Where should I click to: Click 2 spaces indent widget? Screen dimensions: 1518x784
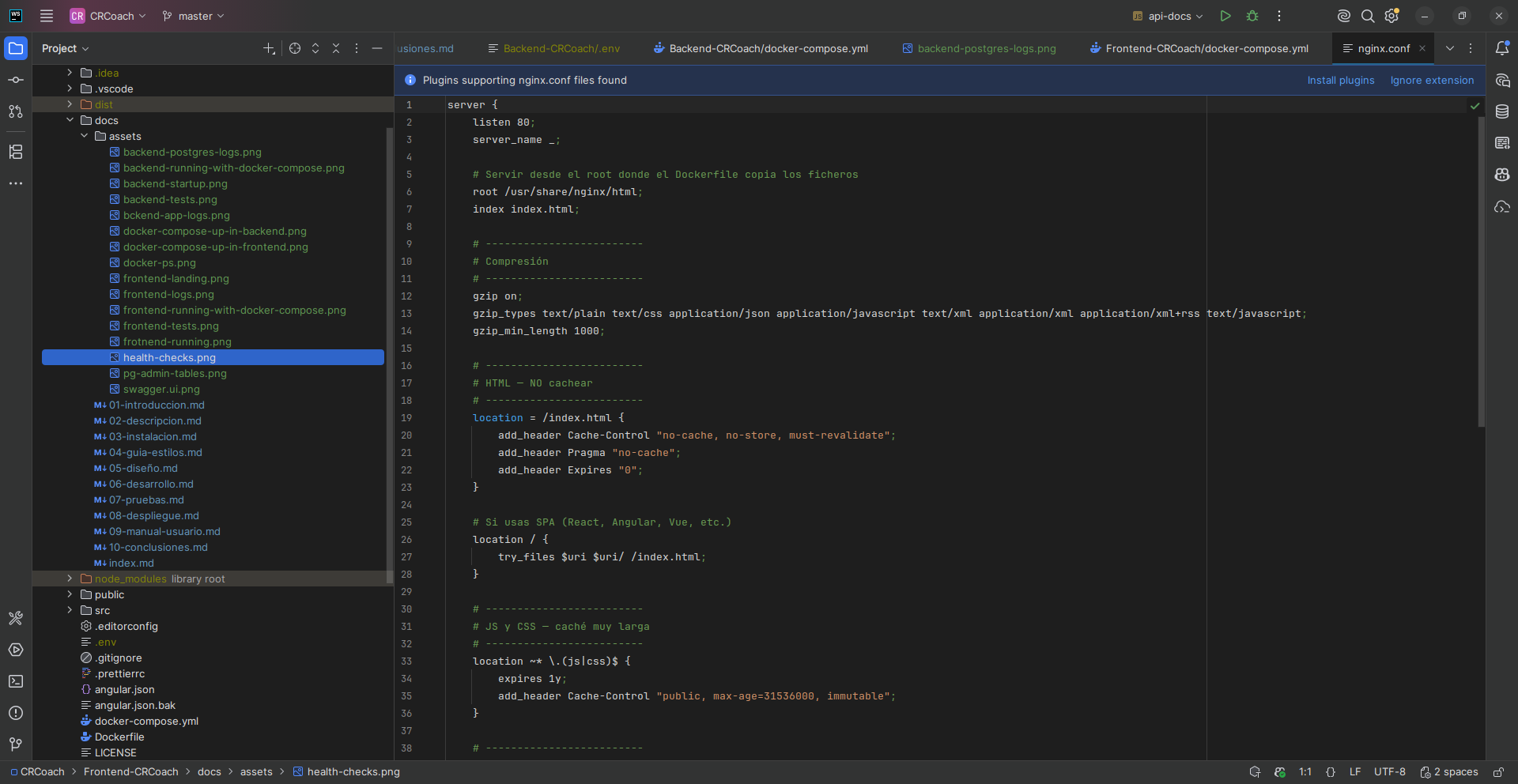pyautogui.click(x=1449, y=772)
